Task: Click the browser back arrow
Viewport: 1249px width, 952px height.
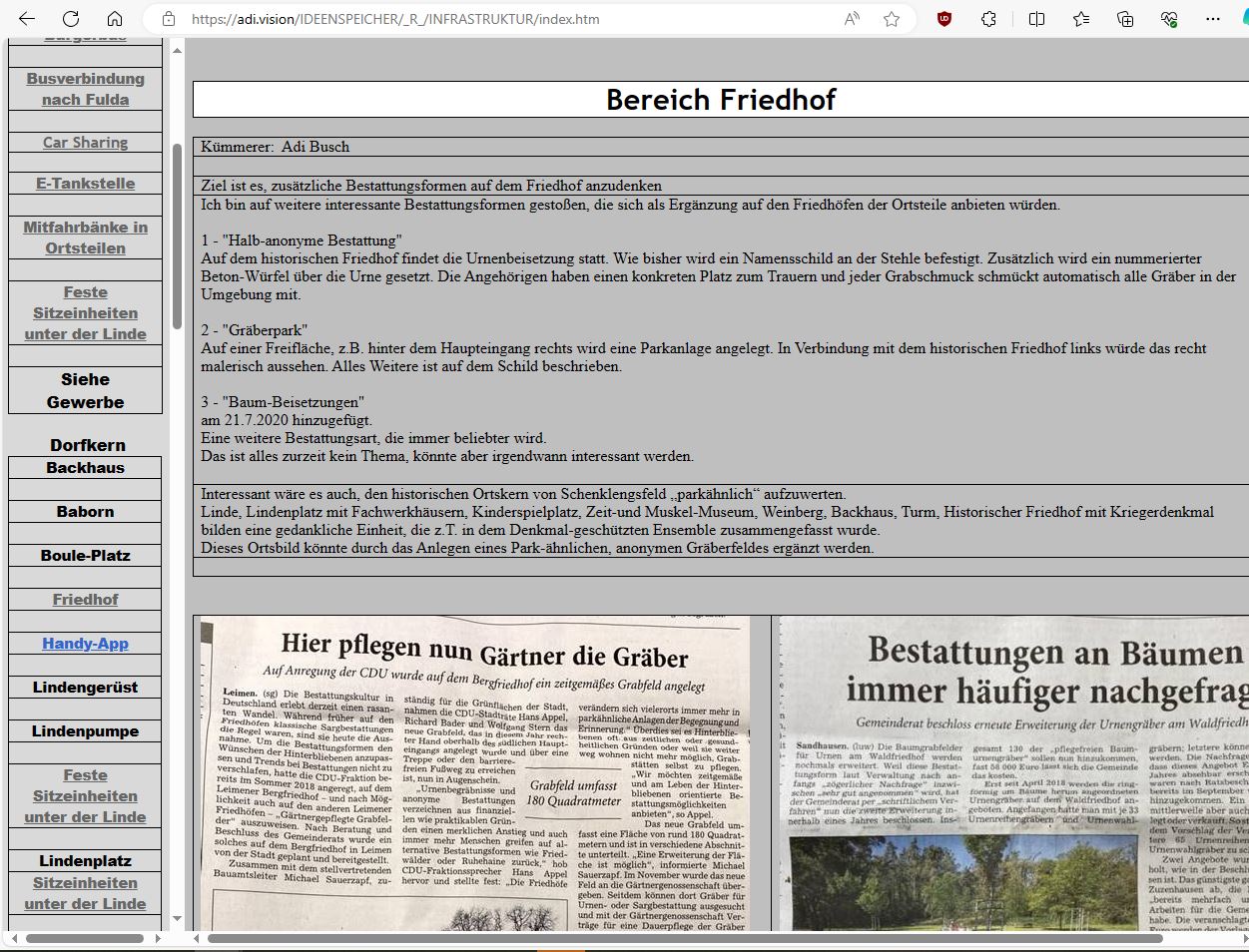Action: 27,19
